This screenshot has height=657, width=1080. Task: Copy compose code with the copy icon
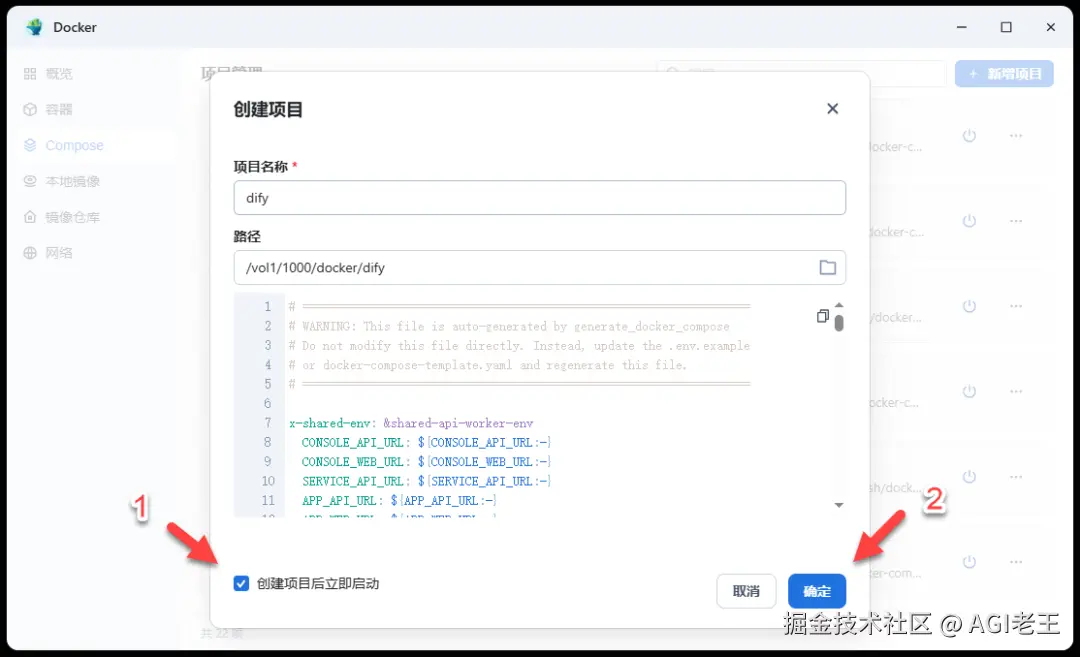(822, 316)
